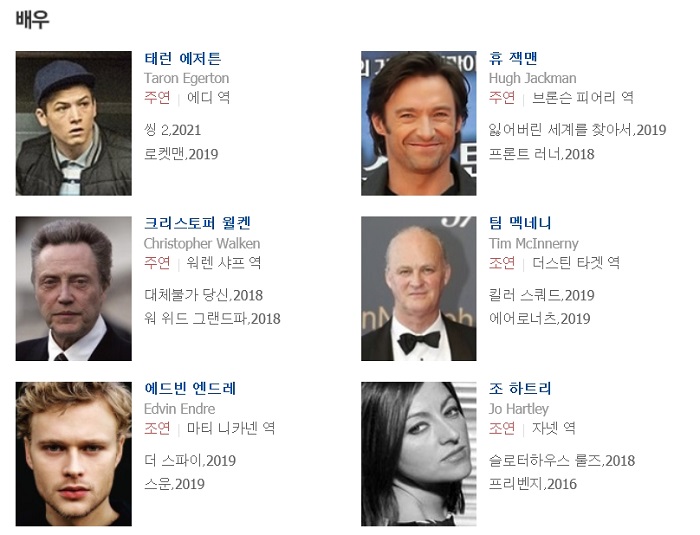Image resolution: width=700 pixels, height=535 pixels.
Task: Open Tim McInnerny's profile photo
Action: coord(419,288)
